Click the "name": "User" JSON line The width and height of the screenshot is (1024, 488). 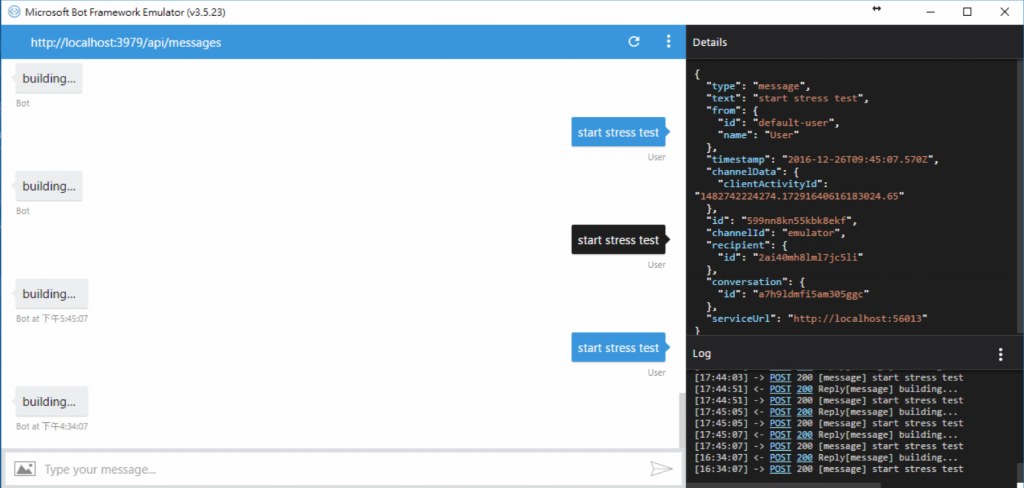[758, 135]
